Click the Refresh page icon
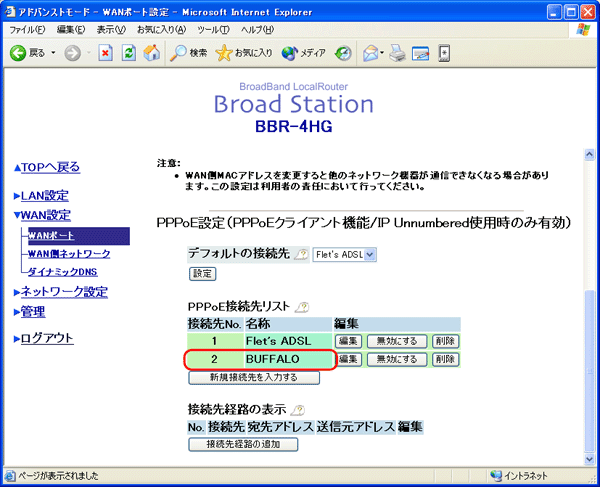This screenshot has width=600, height=487. click(x=129, y=53)
